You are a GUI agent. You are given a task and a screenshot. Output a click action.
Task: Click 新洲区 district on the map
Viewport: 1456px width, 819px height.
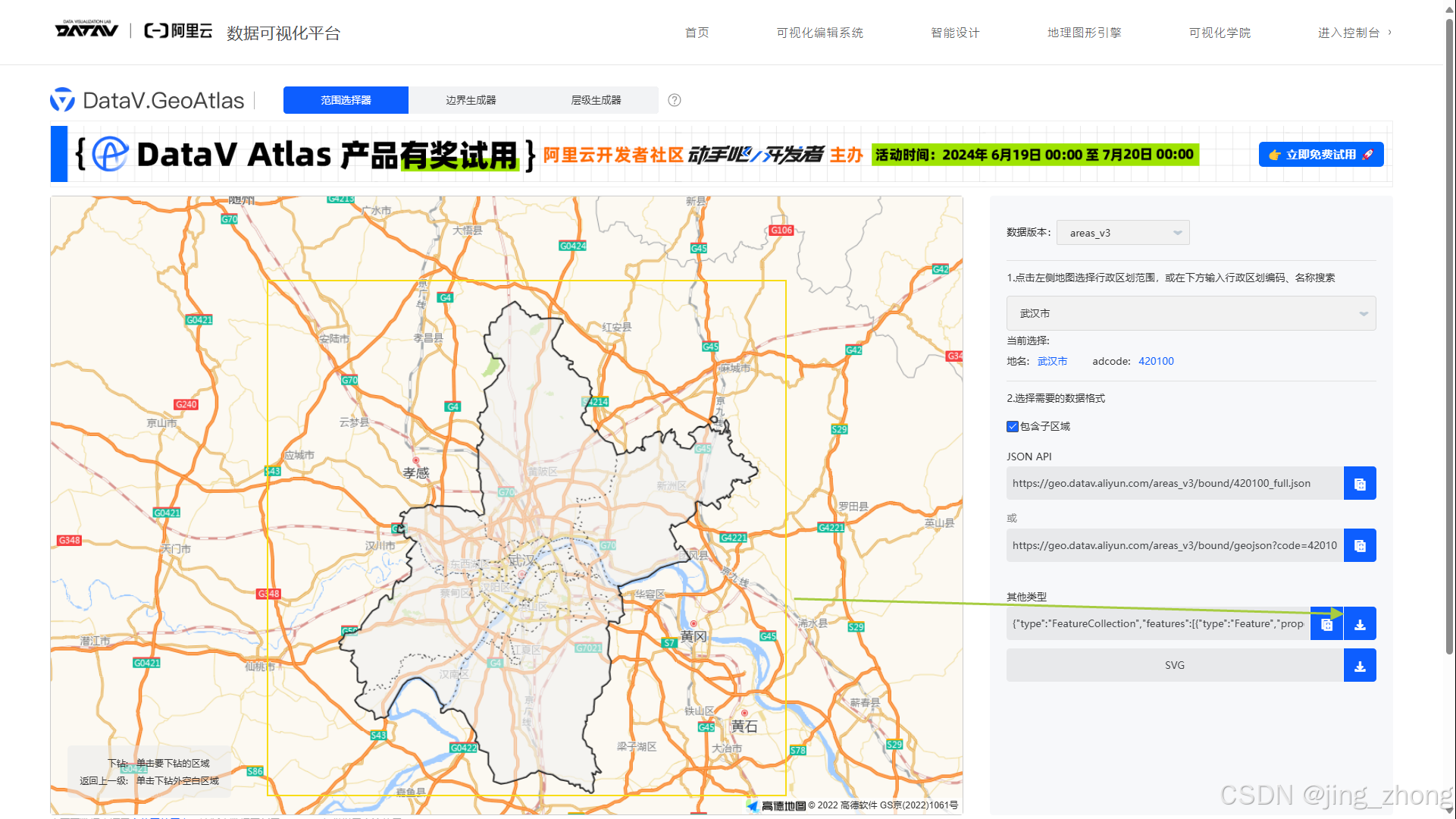click(x=672, y=486)
